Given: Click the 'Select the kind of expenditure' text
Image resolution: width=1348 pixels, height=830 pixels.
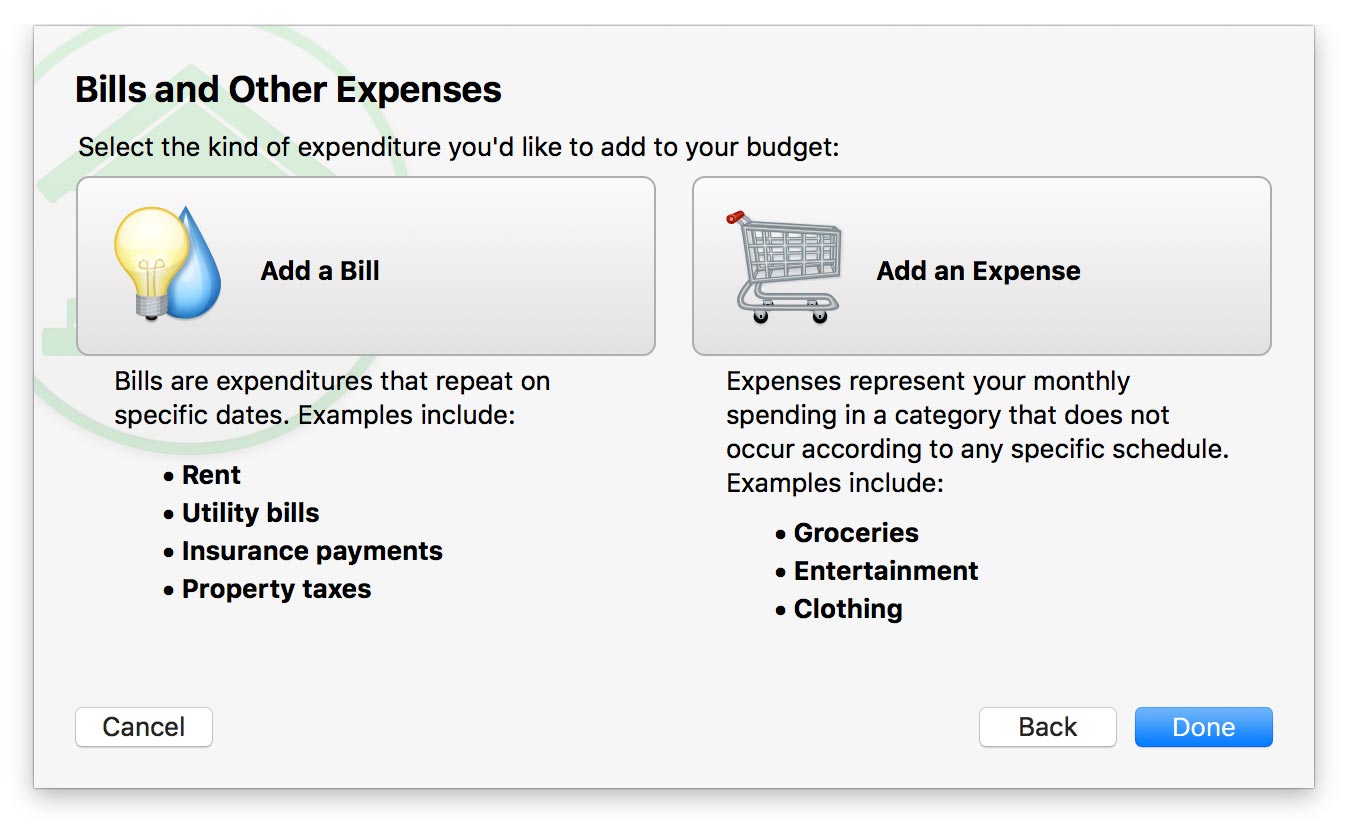Looking at the screenshot, I should 458,147.
